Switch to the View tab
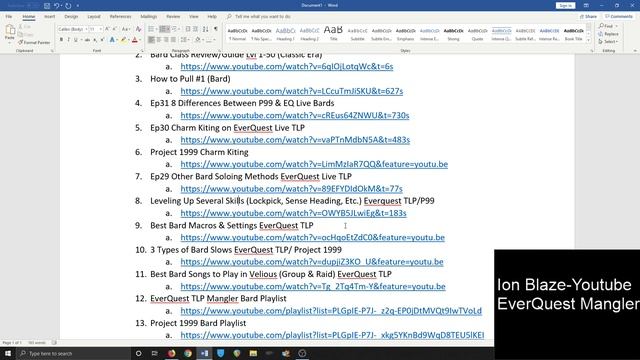Screen dimensions: 640x360 click(193, 16)
